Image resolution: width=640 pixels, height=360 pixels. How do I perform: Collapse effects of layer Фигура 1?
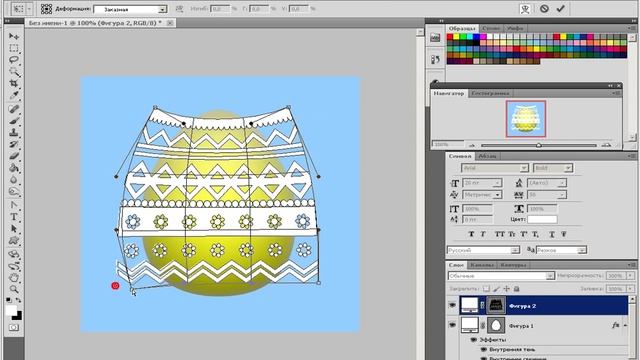[x=625, y=325]
